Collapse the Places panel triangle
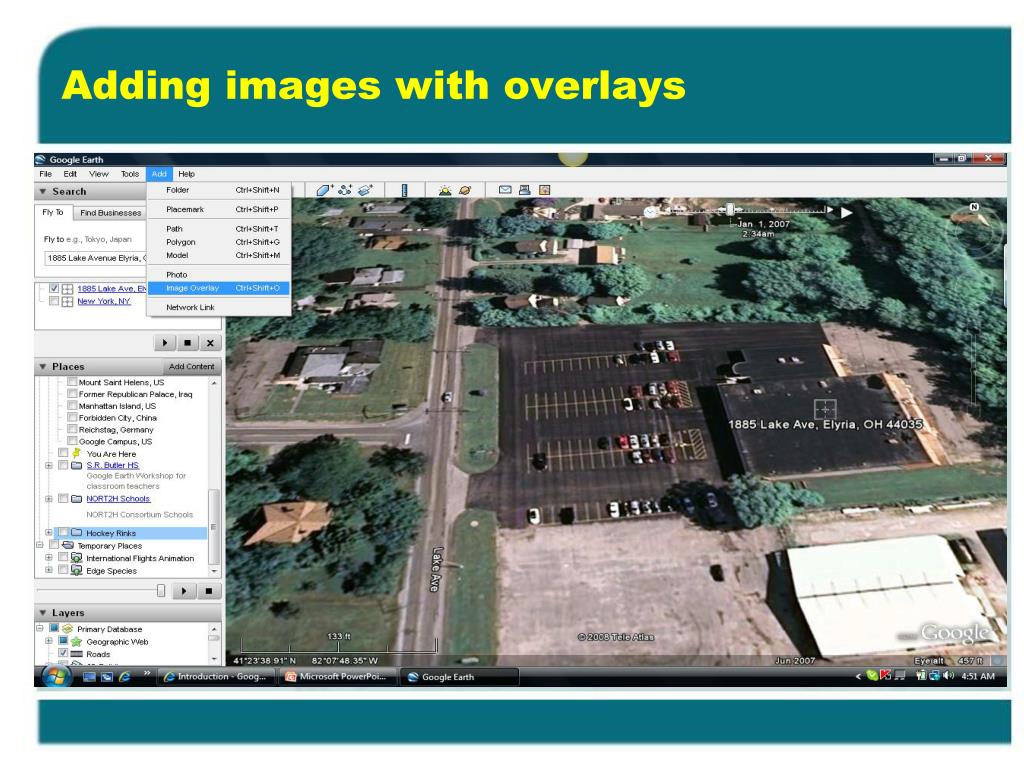Viewport: 1024px width, 768px height. [43, 366]
